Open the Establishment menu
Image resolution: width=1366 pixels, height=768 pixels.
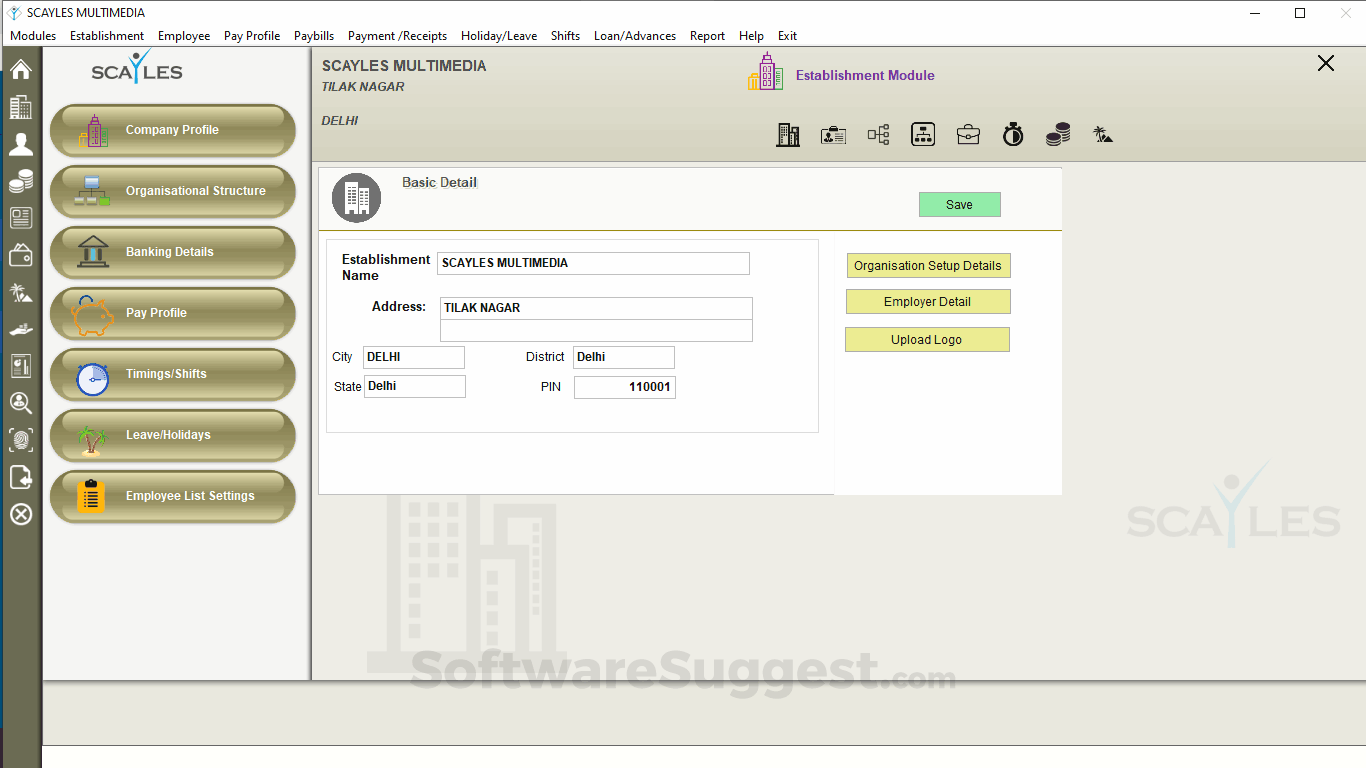(107, 36)
